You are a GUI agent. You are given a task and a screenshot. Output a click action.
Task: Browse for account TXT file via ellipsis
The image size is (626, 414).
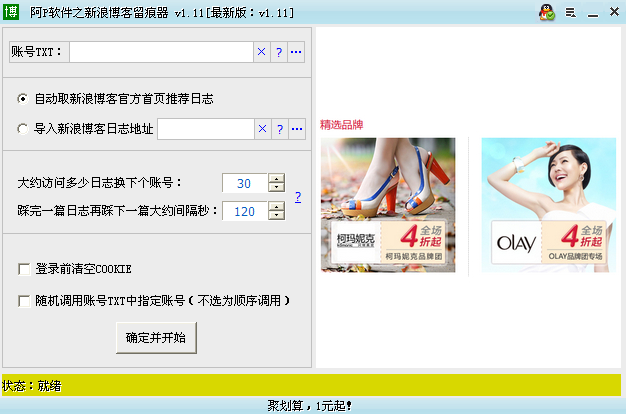pos(296,52)
